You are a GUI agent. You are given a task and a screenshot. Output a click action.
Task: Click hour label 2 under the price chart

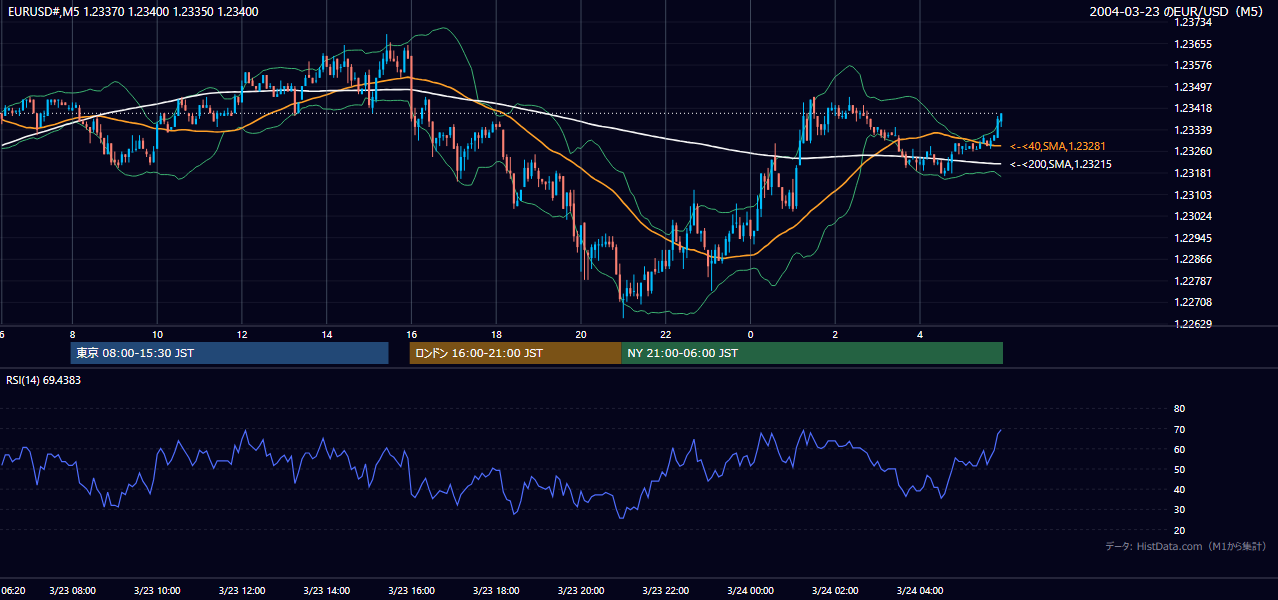click(x=835, y=334)
